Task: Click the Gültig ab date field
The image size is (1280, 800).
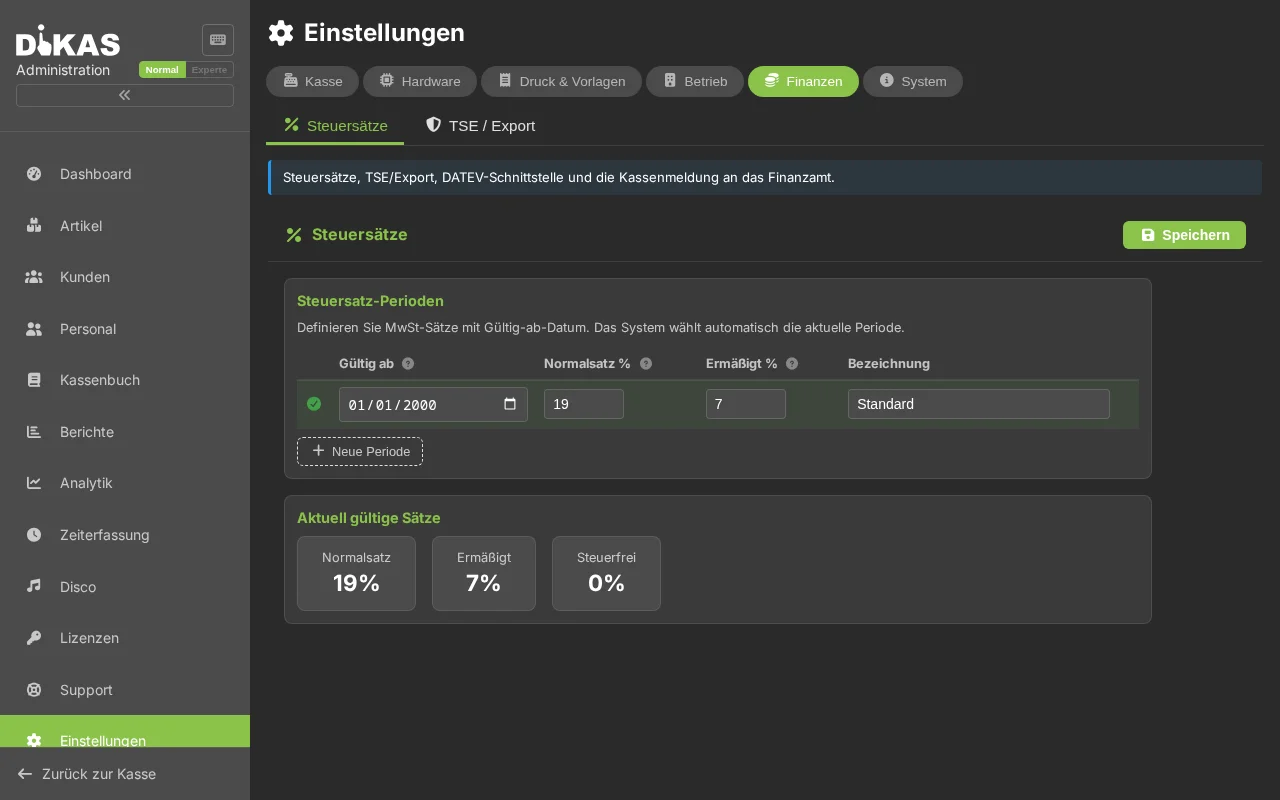Action: pyautogui.click(x=433, y=404)
